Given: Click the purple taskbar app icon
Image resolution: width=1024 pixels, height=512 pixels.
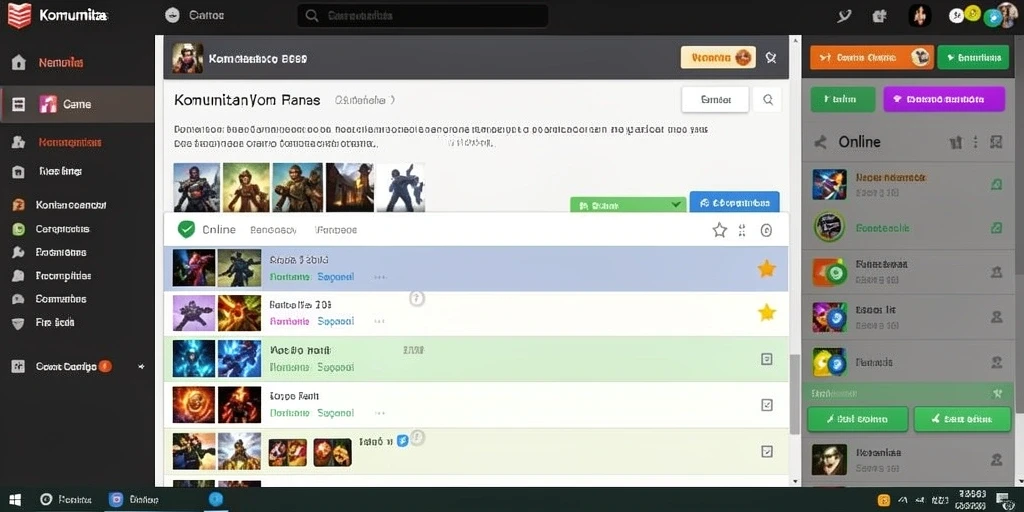Looking at the screenshot, I should pyautogui.click(x=117, y=500).
